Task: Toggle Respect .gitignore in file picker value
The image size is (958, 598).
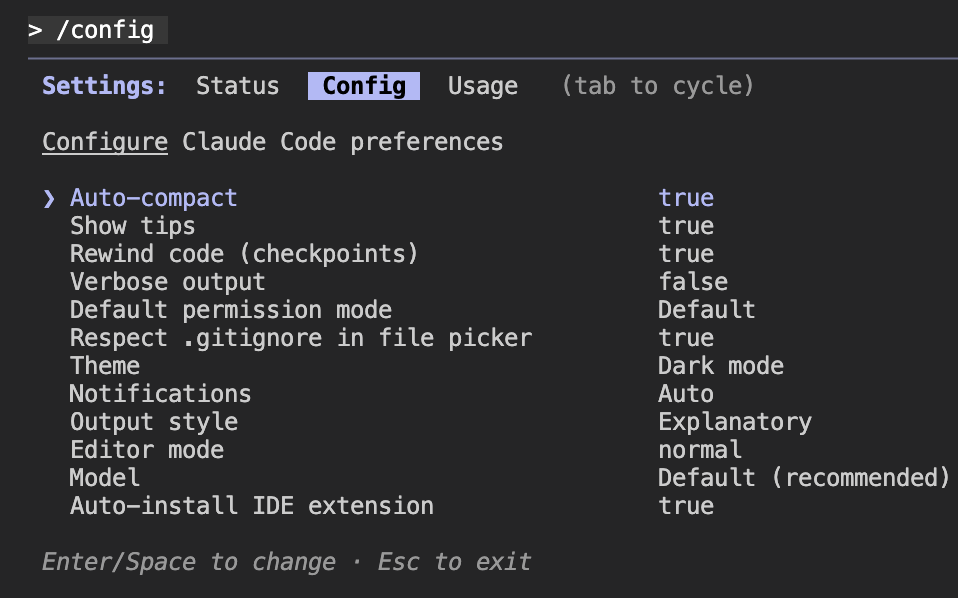Action: (686, 338)
